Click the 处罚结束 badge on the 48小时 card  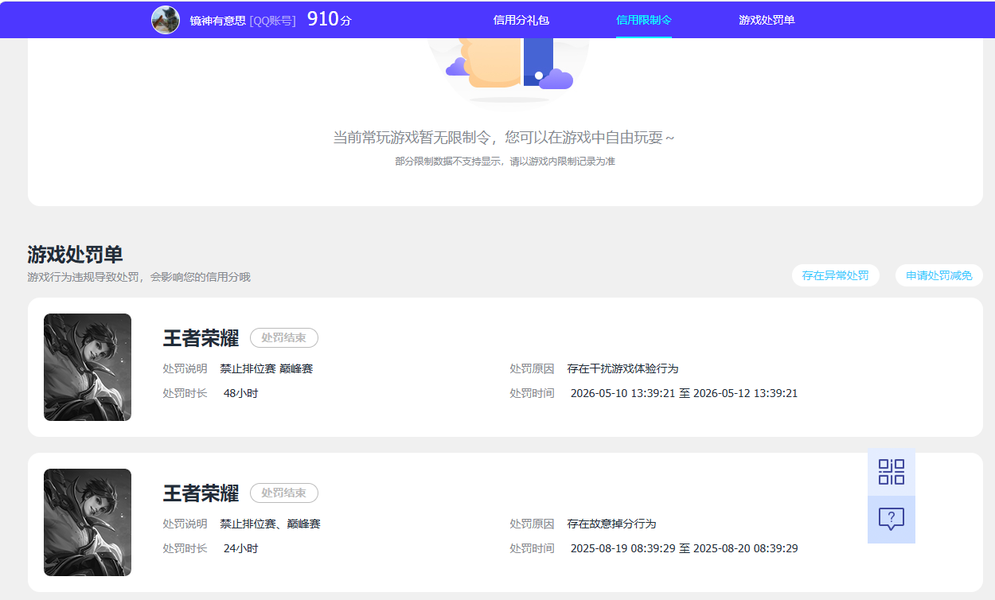(x=284, y=337)
